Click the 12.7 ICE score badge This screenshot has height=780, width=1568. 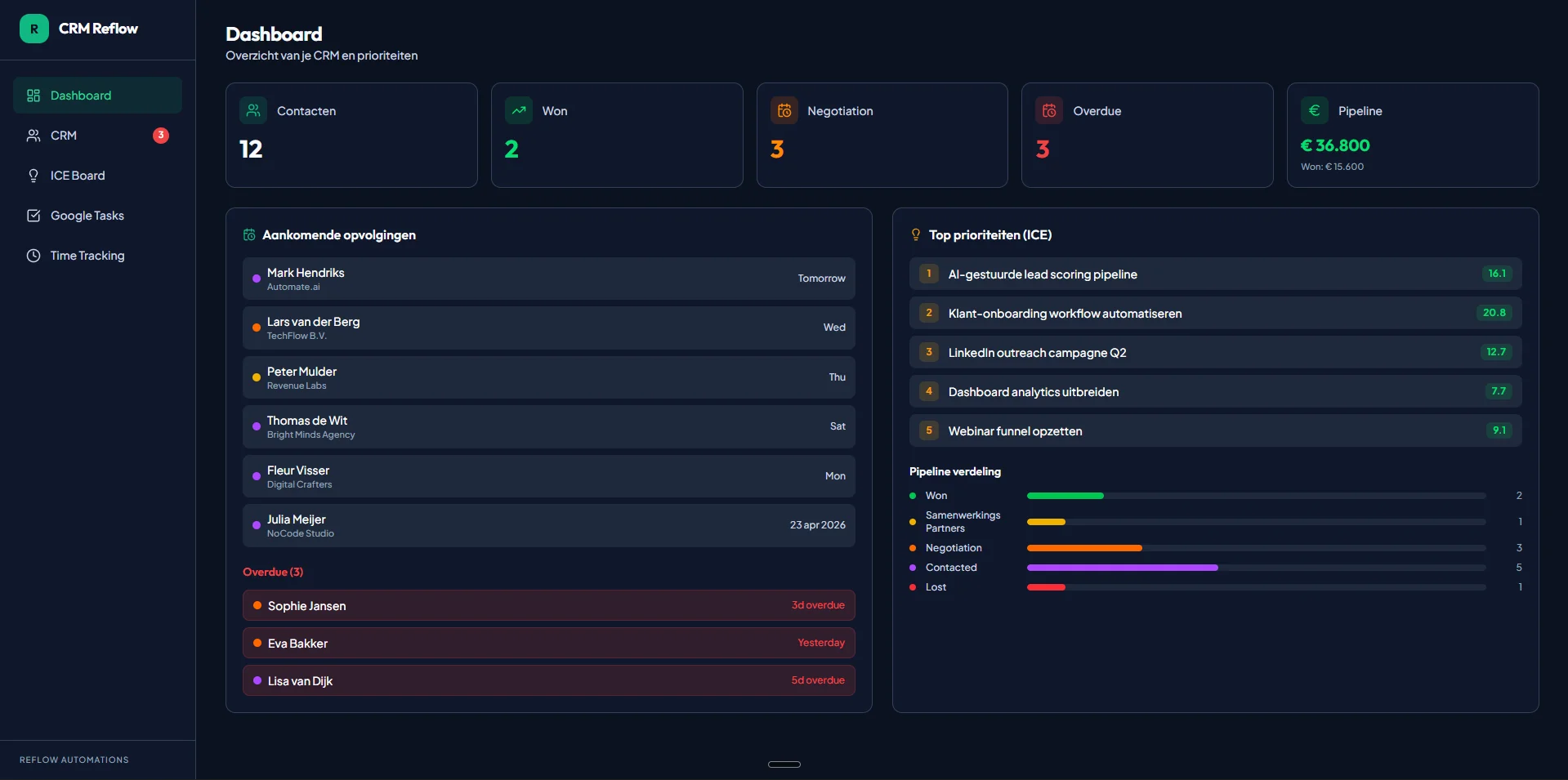pos(1496,352)
